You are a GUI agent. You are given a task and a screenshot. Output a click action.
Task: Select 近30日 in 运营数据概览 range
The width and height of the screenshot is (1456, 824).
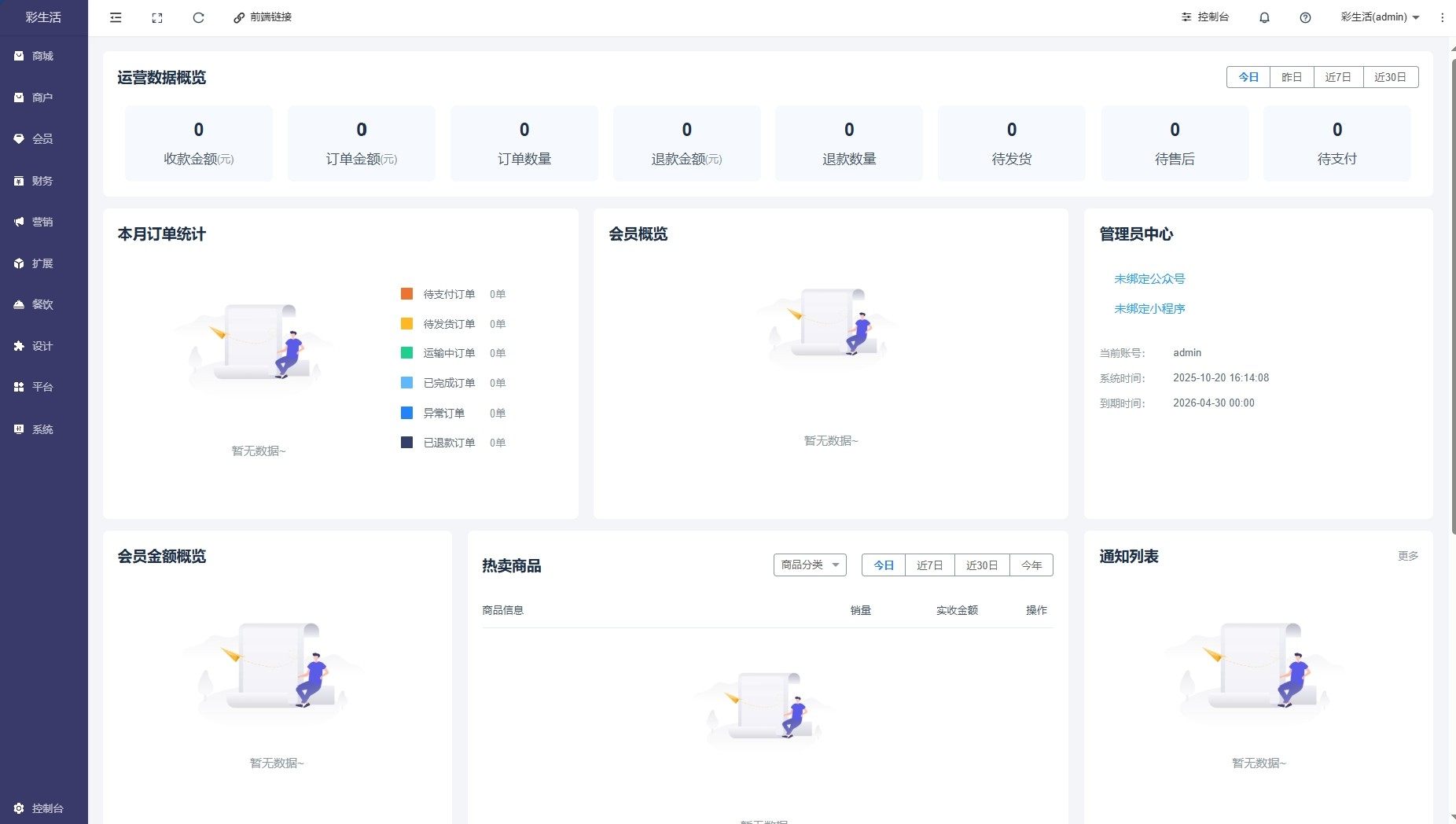[1391, 77]
